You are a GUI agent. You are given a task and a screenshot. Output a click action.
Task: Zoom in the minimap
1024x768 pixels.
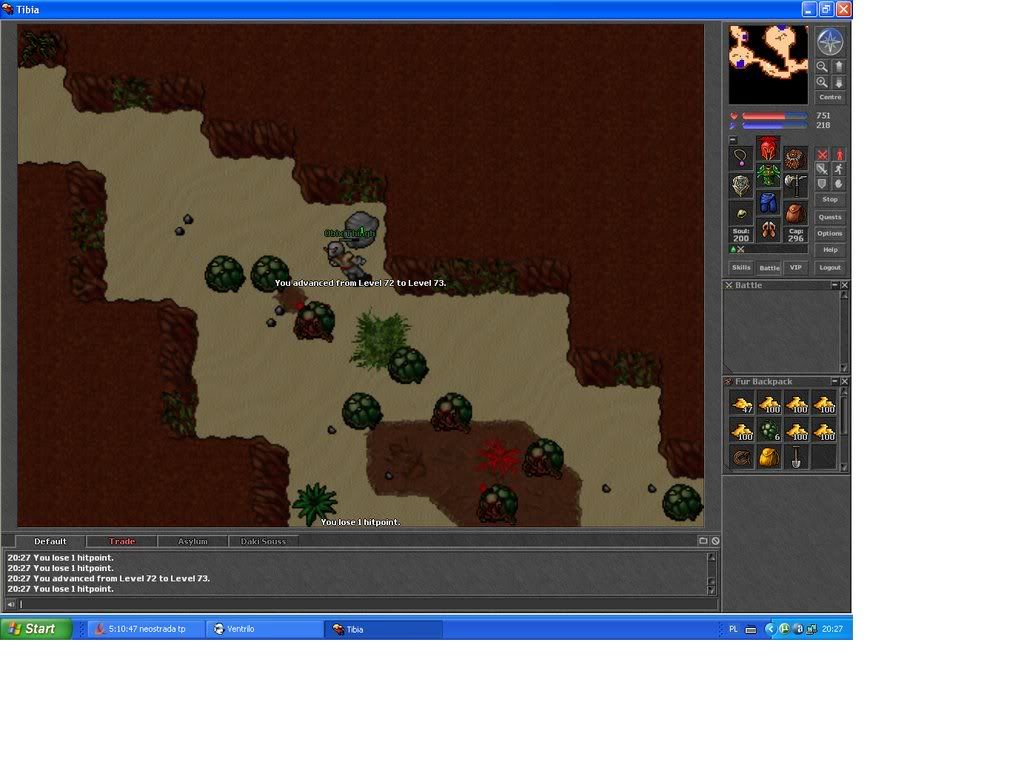click(822, 82)
